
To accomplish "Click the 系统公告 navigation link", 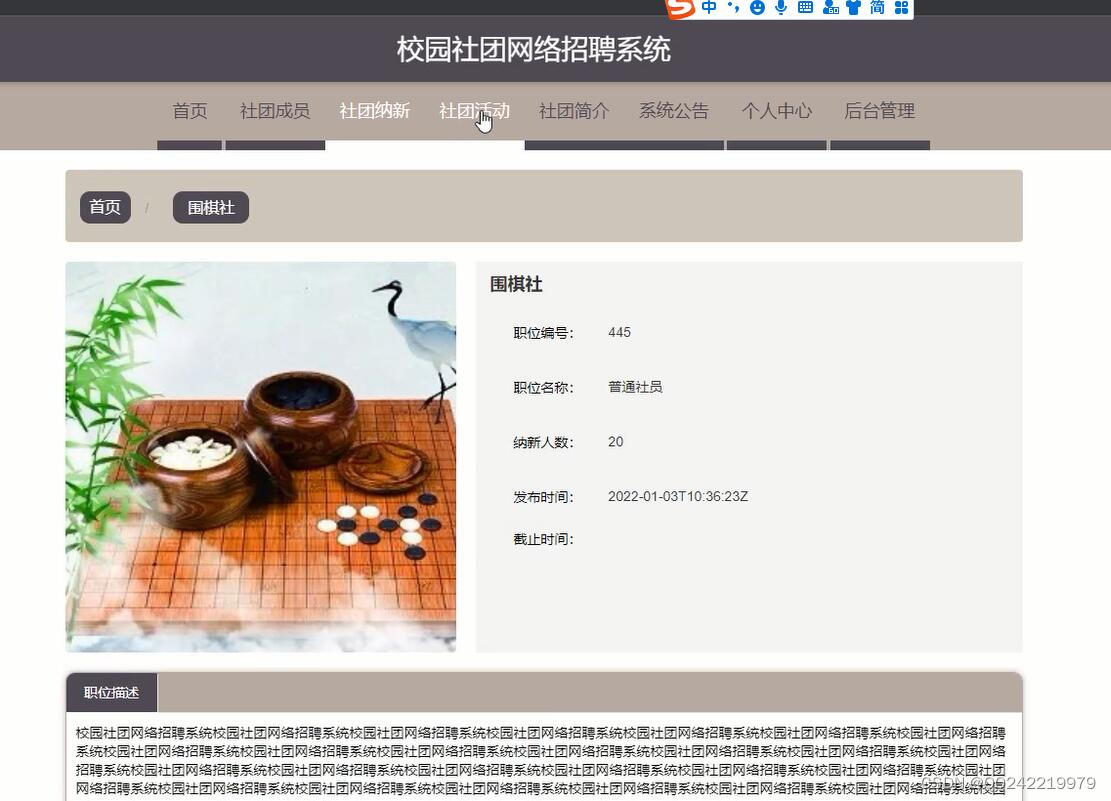I will click(x=674, y=111).
